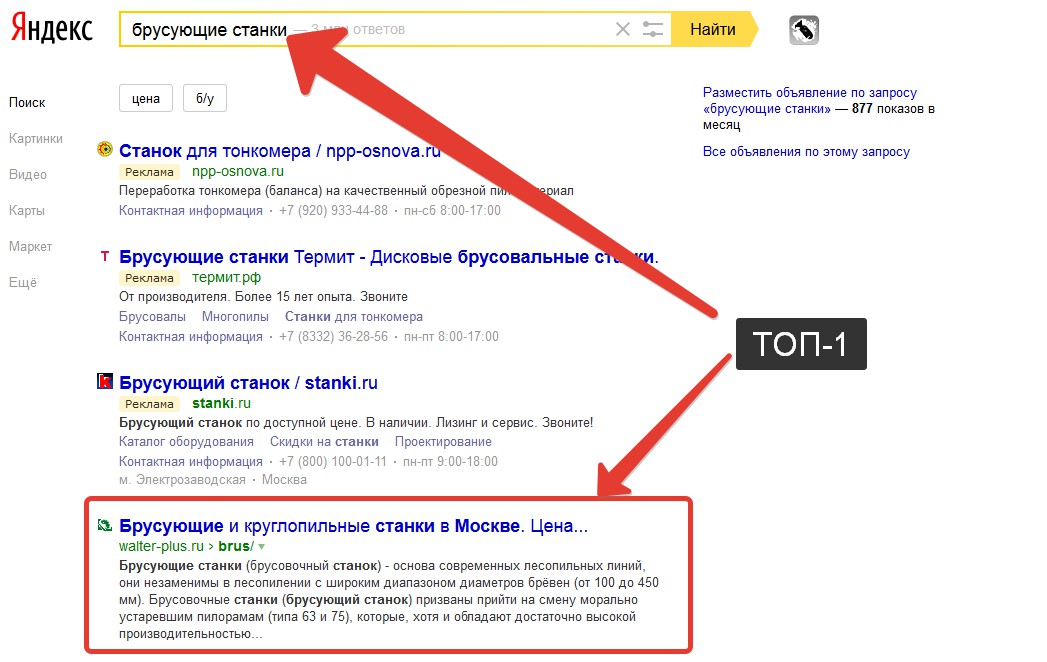
Task: Open the Скидки на станки sitelink
Action: click(324, 442)
